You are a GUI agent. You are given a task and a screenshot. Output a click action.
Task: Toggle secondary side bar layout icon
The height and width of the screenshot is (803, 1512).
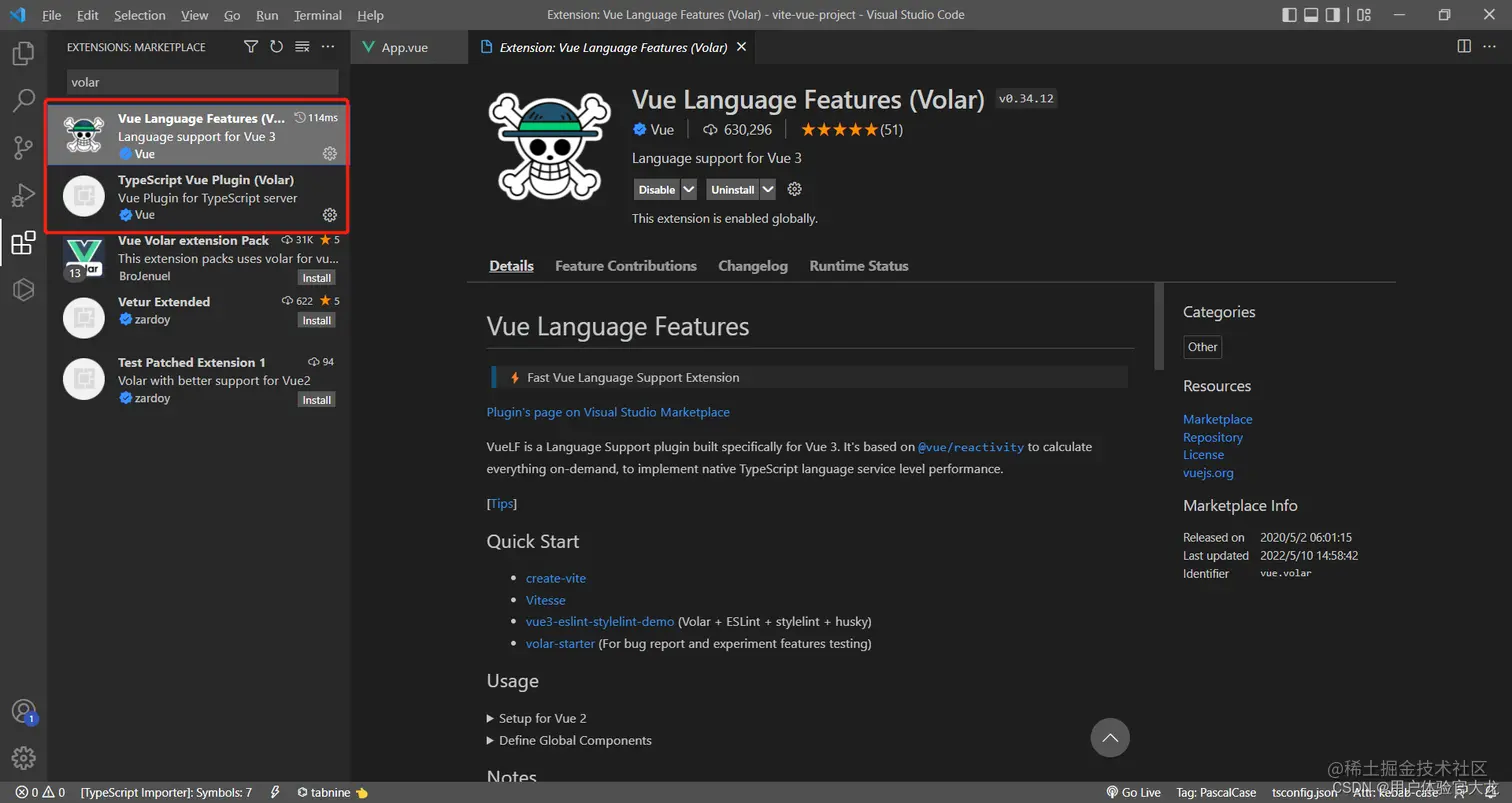[x=1333, y=15]
